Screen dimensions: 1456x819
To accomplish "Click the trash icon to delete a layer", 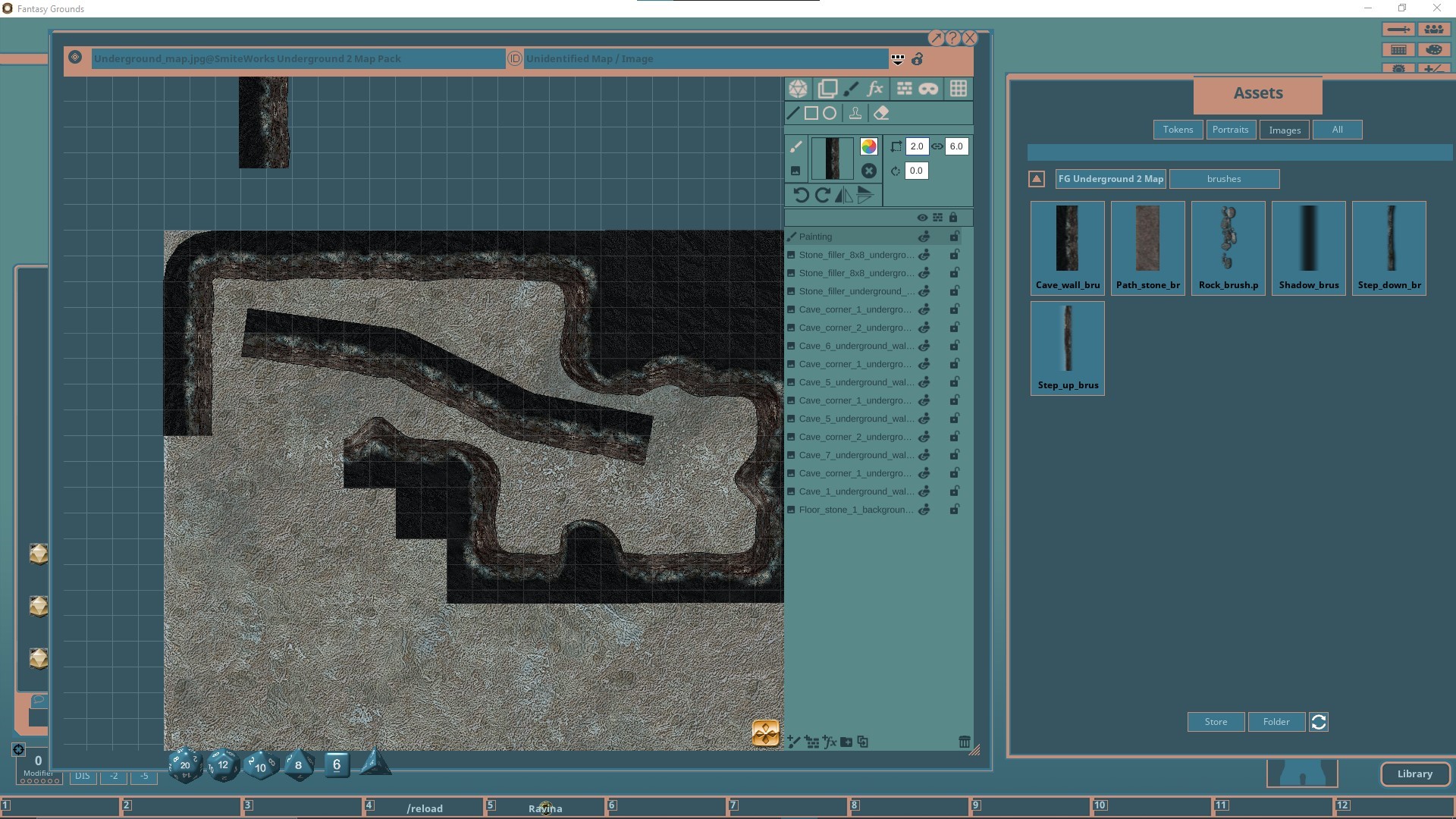I will (964, 741).
